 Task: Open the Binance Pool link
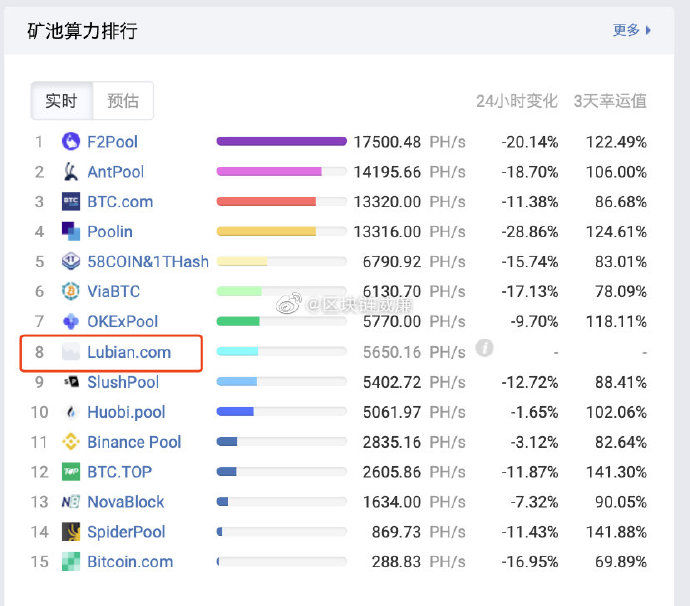click(134, 442)
